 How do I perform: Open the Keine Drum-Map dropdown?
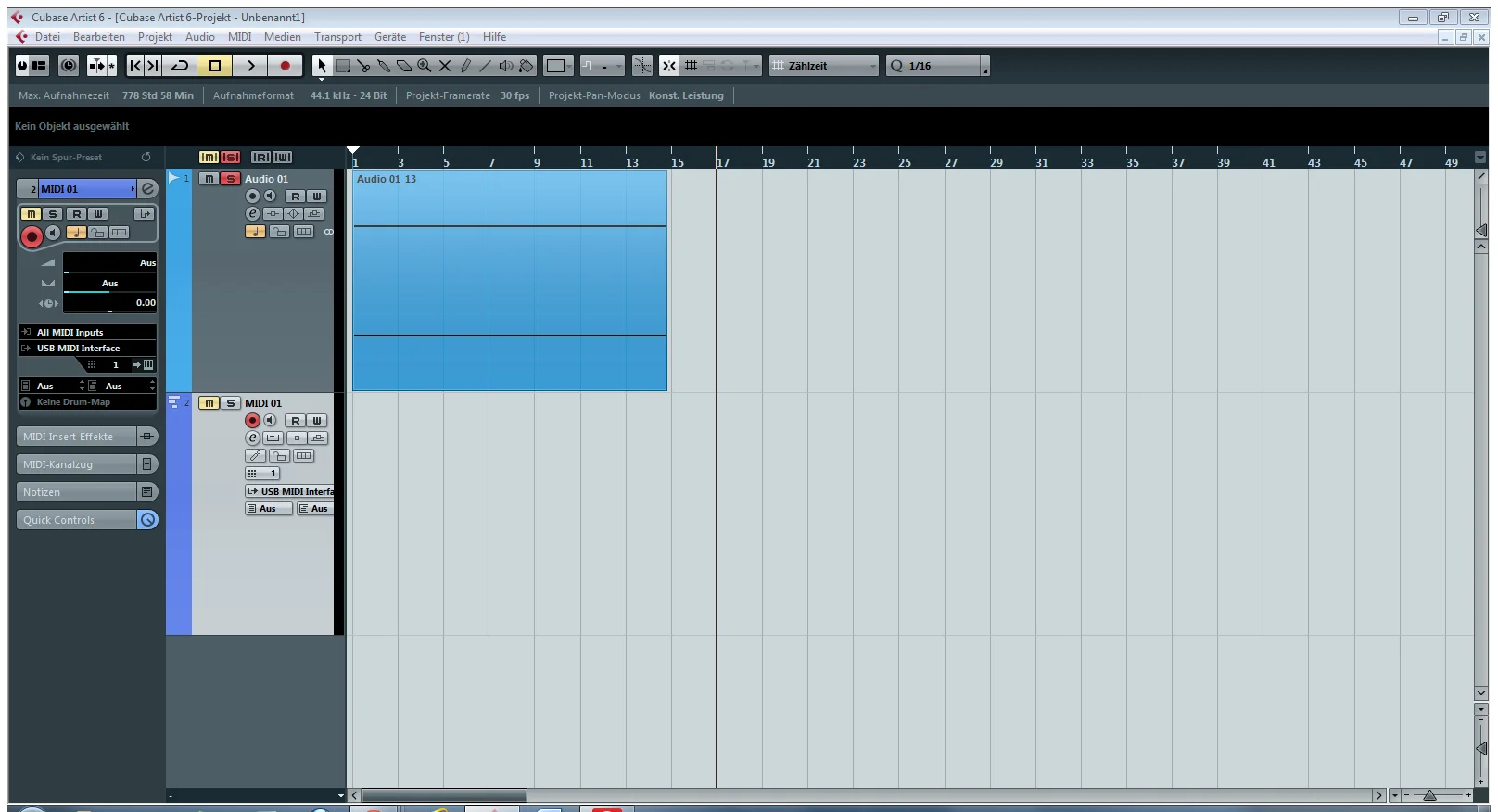coord(87,402)
